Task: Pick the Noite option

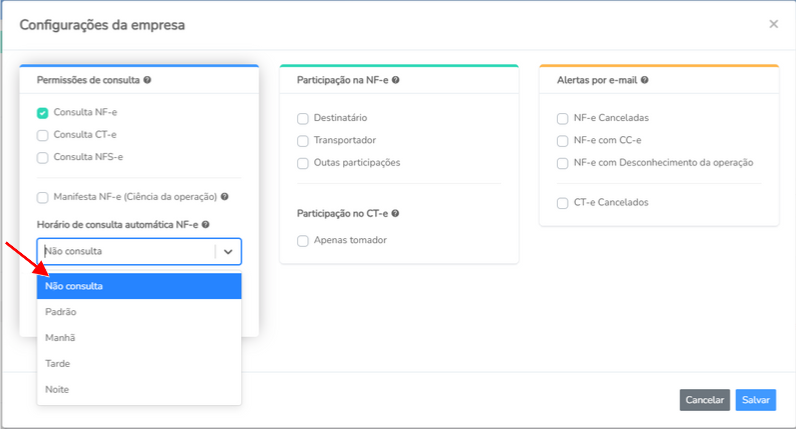Action: [x=139, y=389]
